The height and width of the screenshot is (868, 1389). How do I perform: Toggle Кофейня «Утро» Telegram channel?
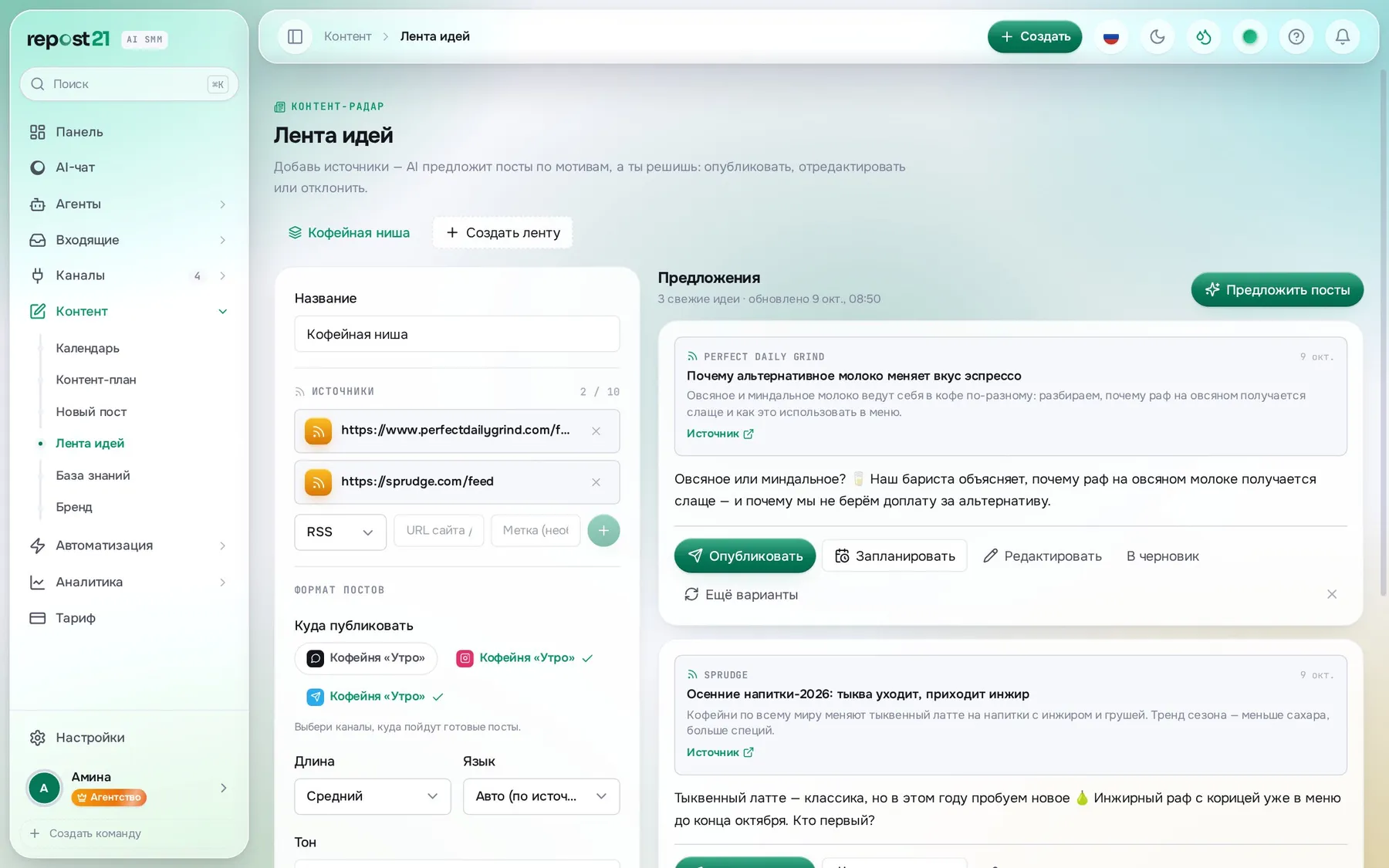click(x=374, y=697)
